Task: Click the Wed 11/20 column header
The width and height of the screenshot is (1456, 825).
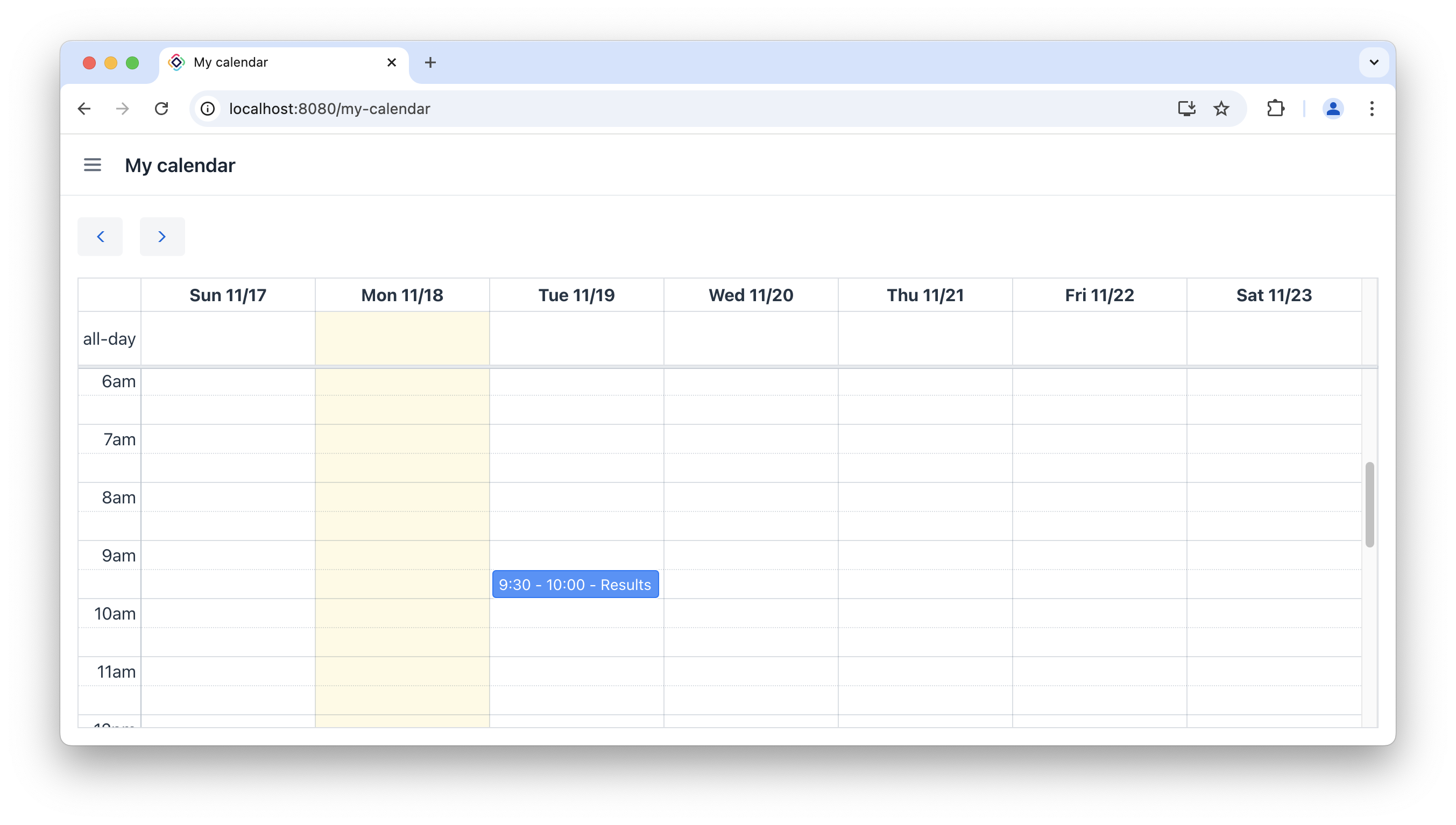Action: tap(751, 295)
